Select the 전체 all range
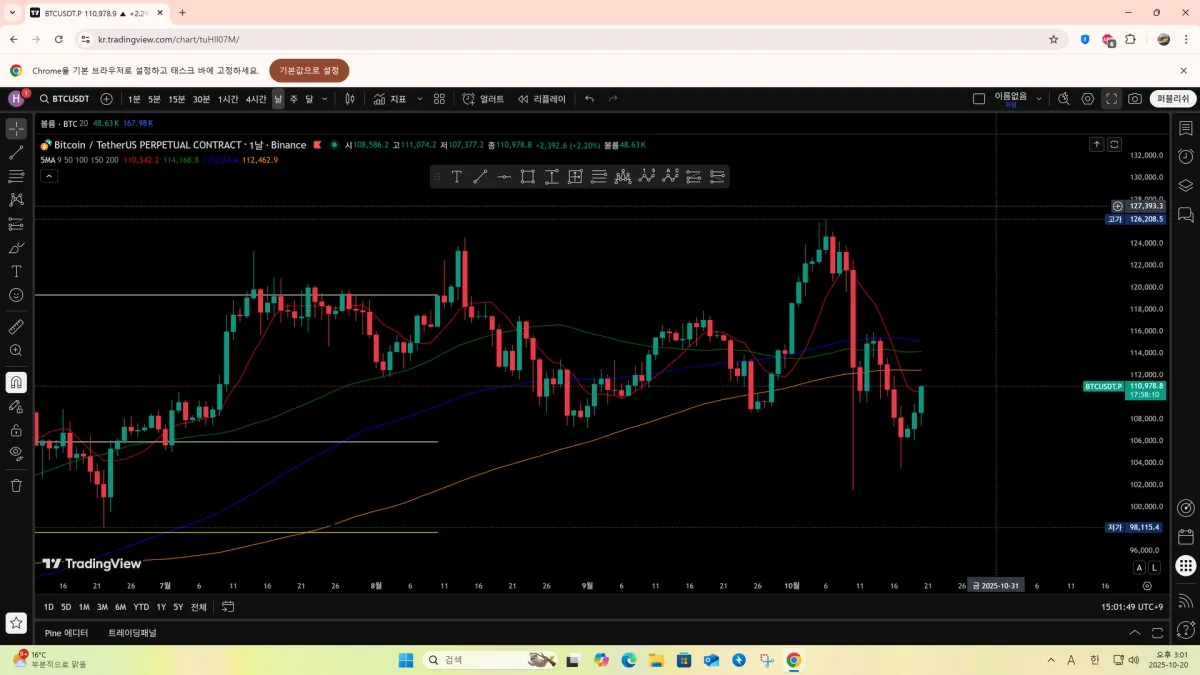The image size is (1200, 675). coord(199,607)
